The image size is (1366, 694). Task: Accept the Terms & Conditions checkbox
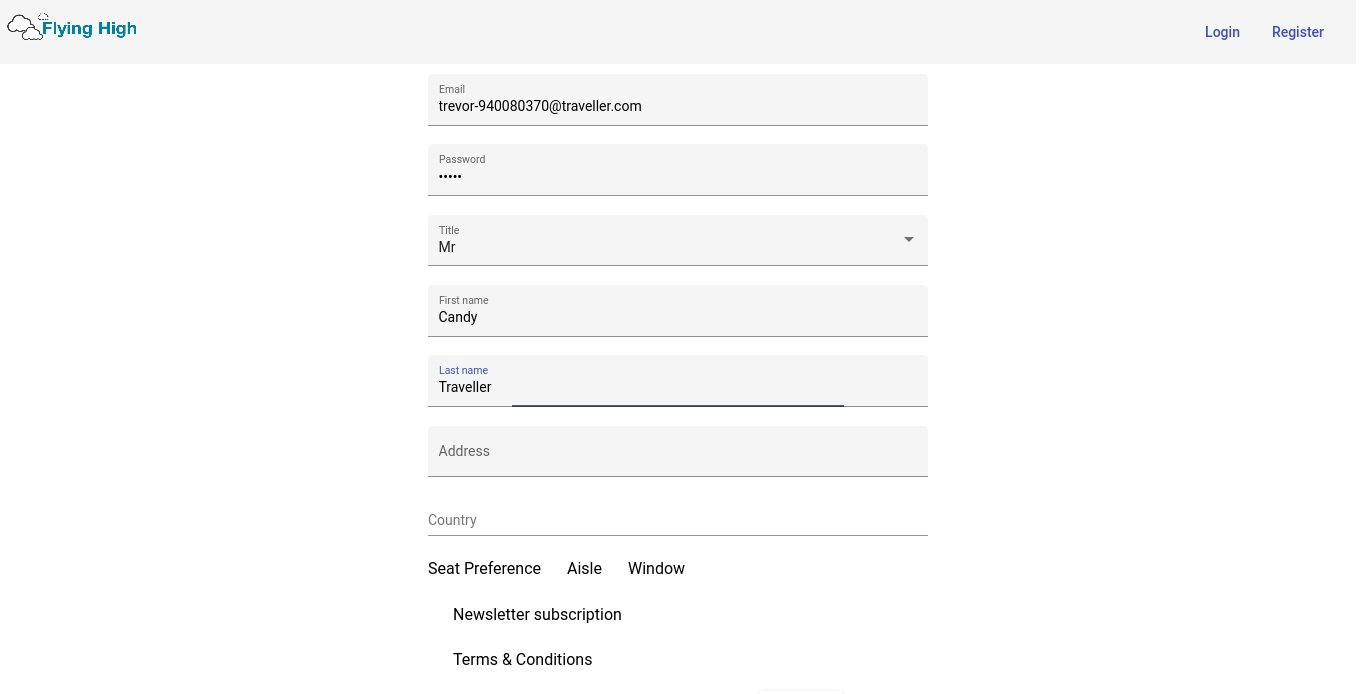coord(438,659)
